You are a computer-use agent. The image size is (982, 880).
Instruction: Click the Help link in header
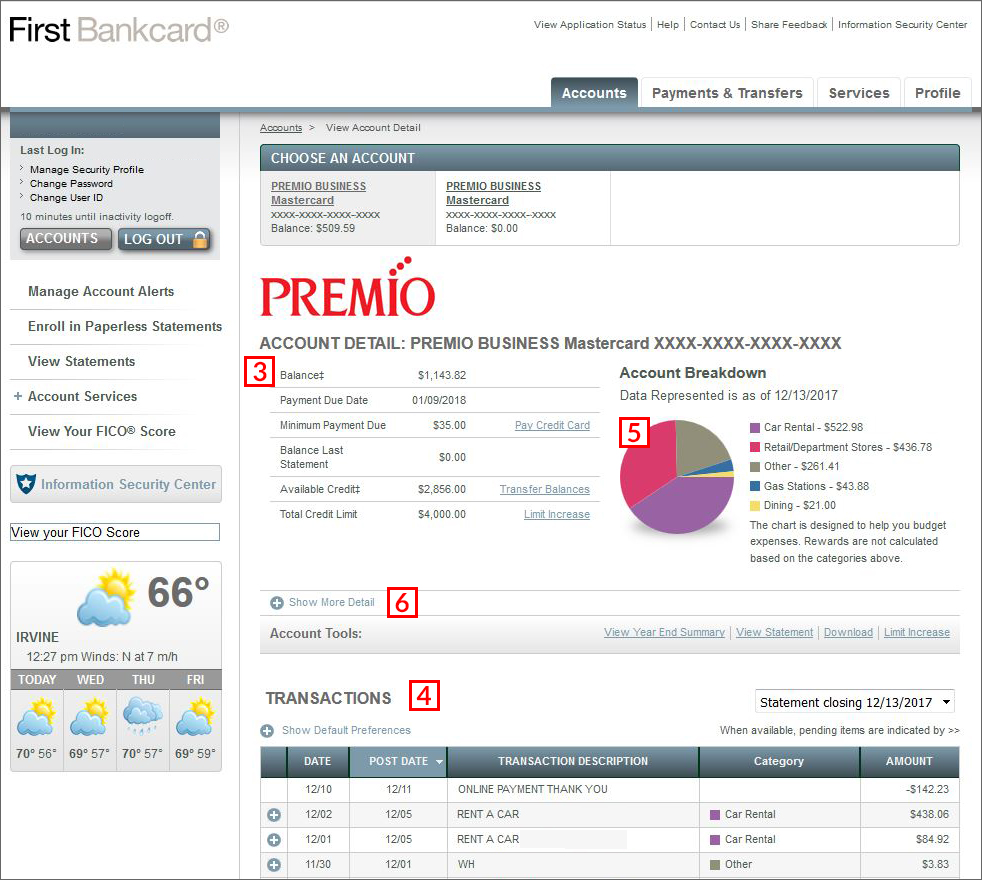[668, 24]
